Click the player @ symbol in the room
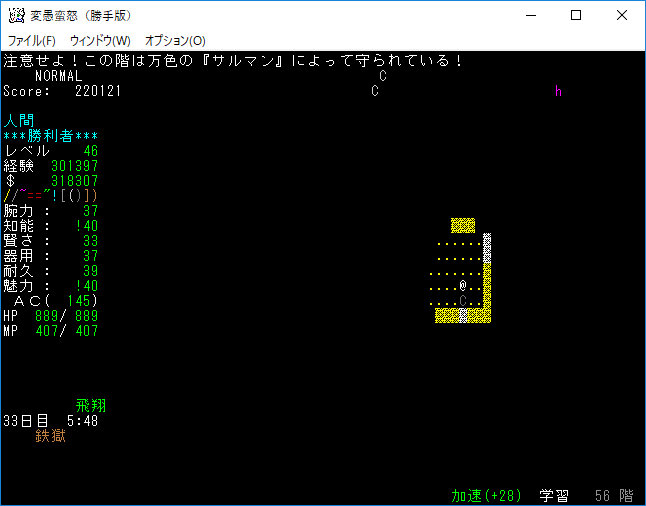This screenshot has height=506, width=646. pyautogui.click(x=463, y=286)
